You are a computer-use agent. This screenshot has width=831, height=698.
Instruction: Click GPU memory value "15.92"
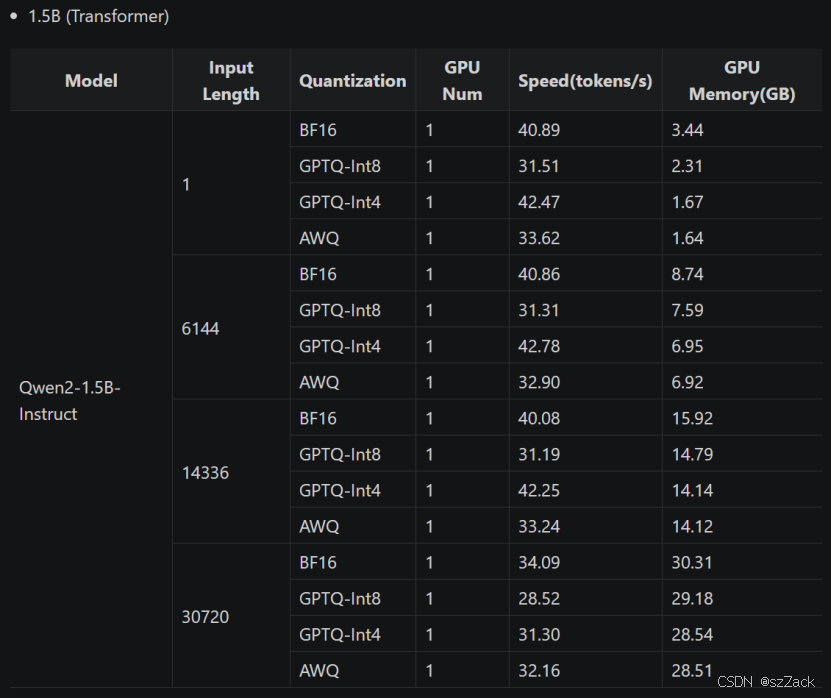[692, 418]
